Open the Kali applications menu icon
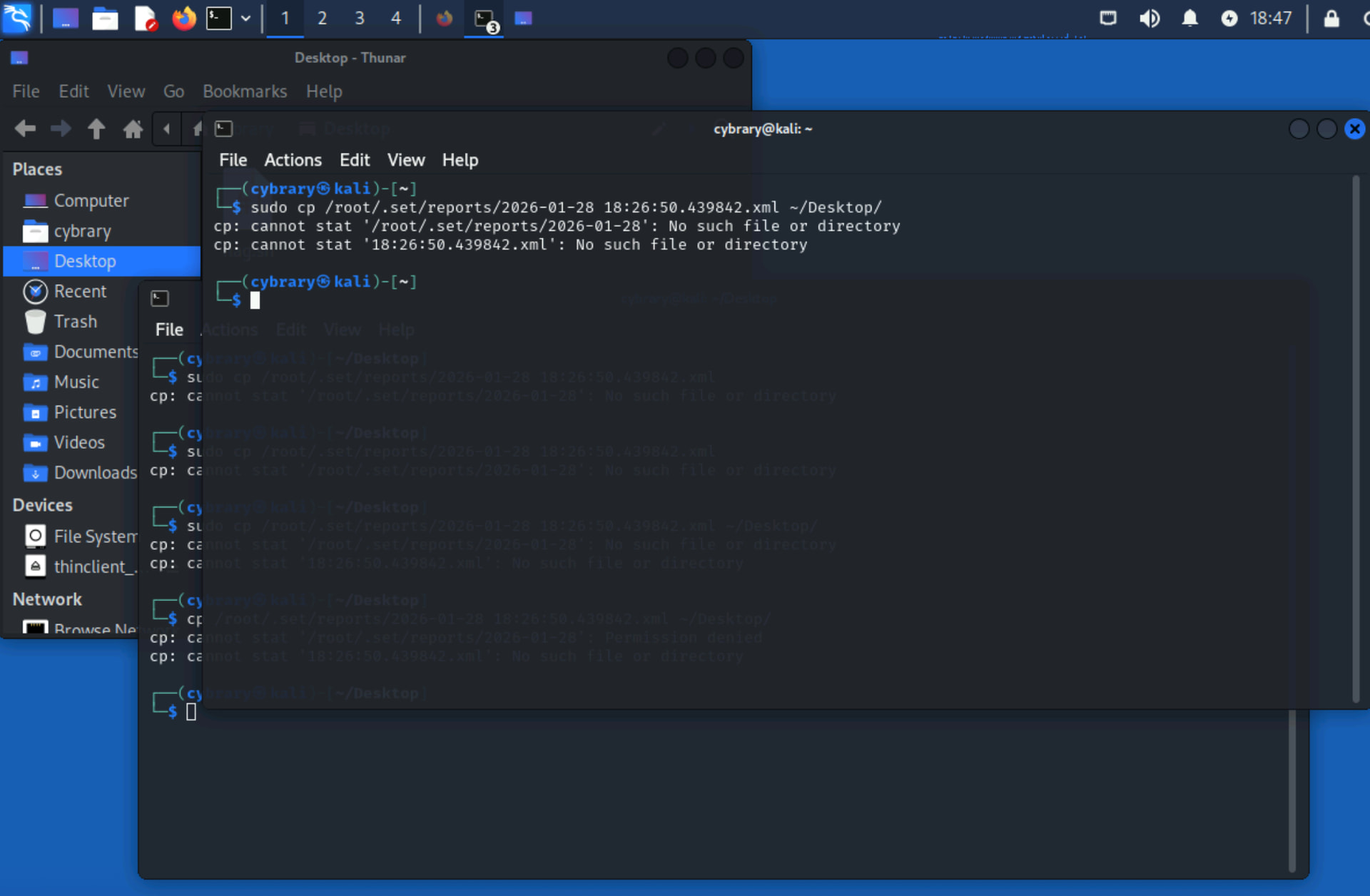 17,18
